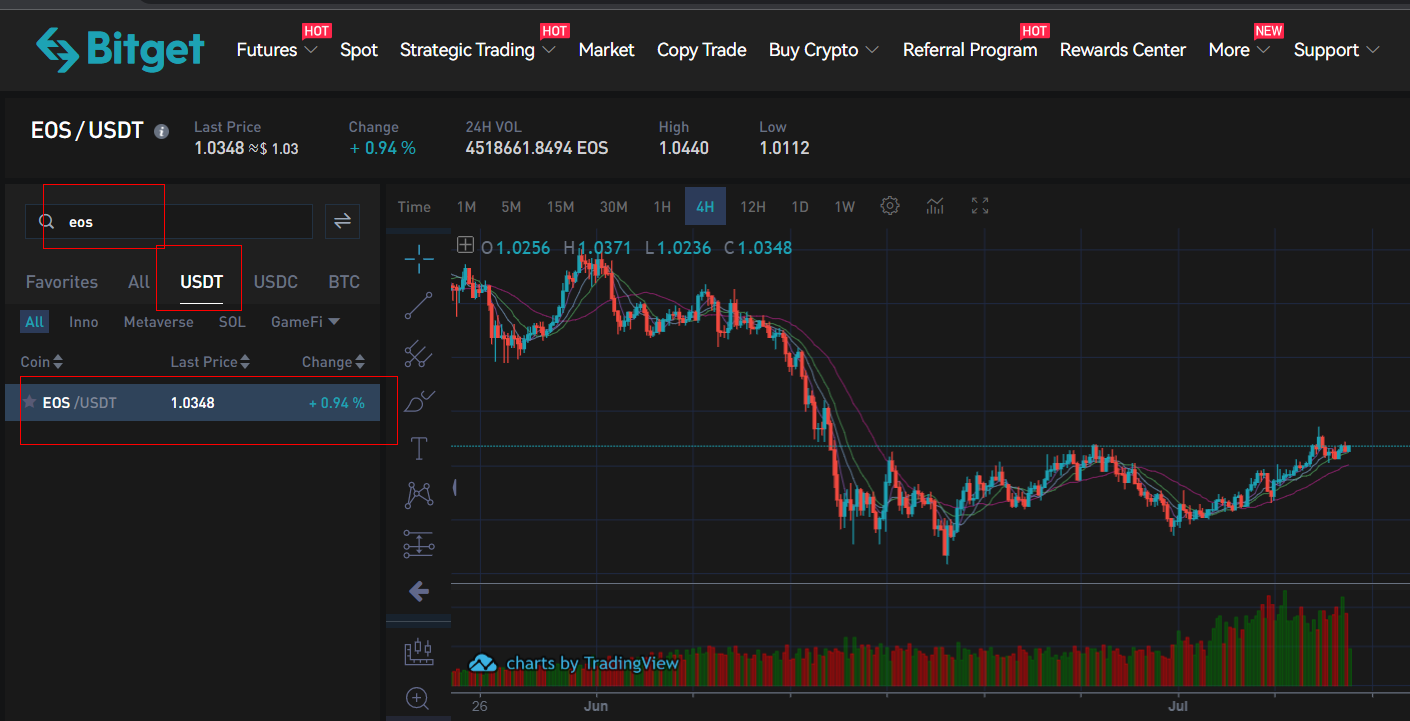This screenshot has height=721, width=1410.
Task: Open the indicators icon
Action: 935,206
